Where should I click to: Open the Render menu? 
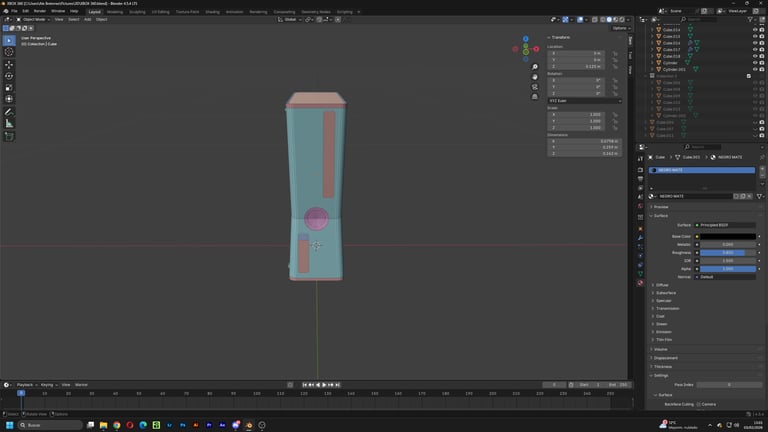point(40,11)
